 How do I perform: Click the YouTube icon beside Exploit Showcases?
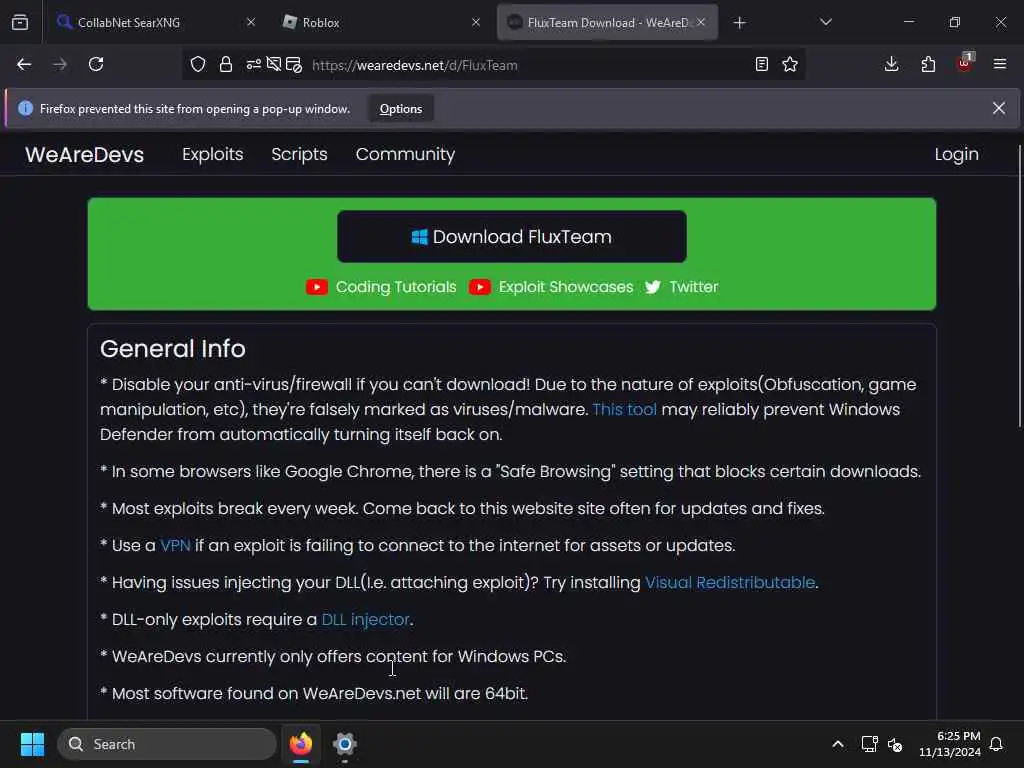(479, 287)
